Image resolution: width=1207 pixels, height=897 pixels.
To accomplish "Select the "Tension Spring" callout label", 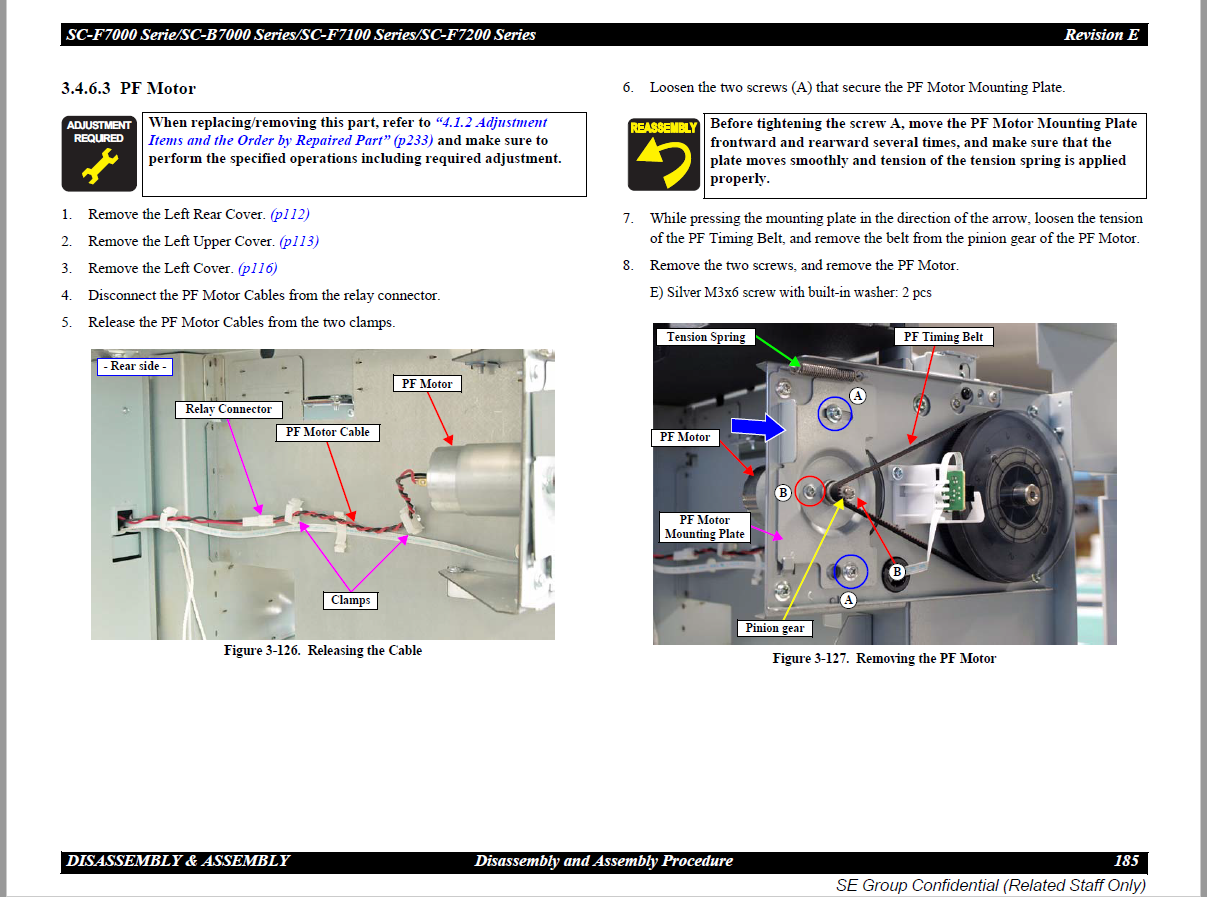I will [706, 337].
